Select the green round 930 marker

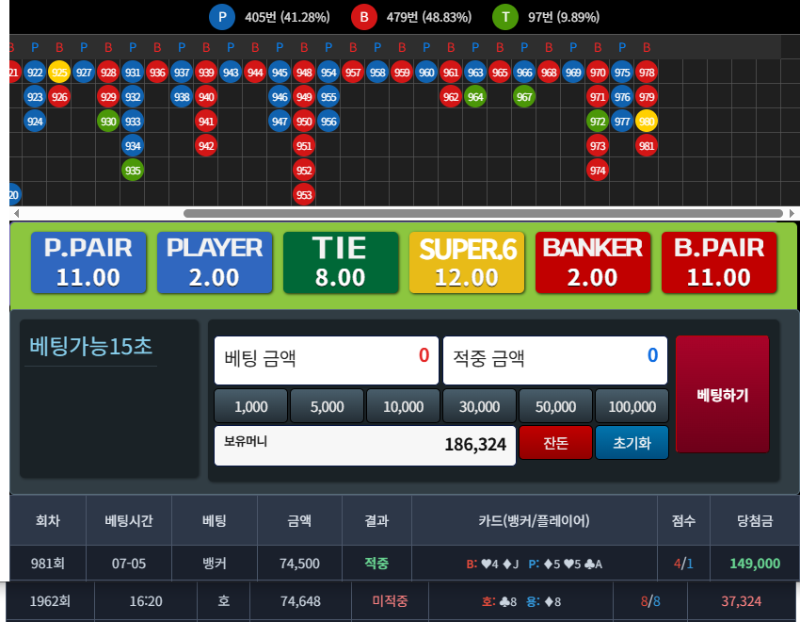click(108, 121)
